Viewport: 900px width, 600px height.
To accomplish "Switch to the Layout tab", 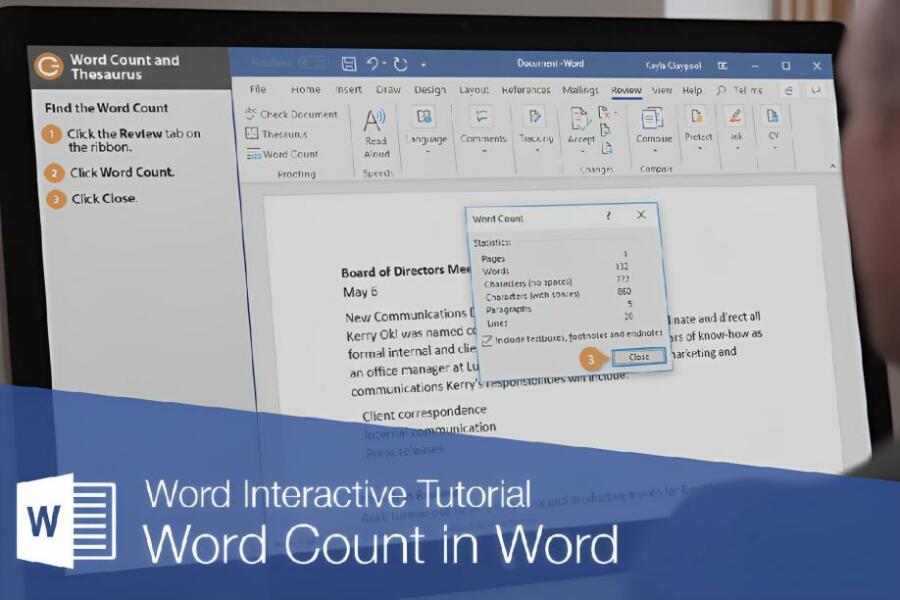I will 474,90.
